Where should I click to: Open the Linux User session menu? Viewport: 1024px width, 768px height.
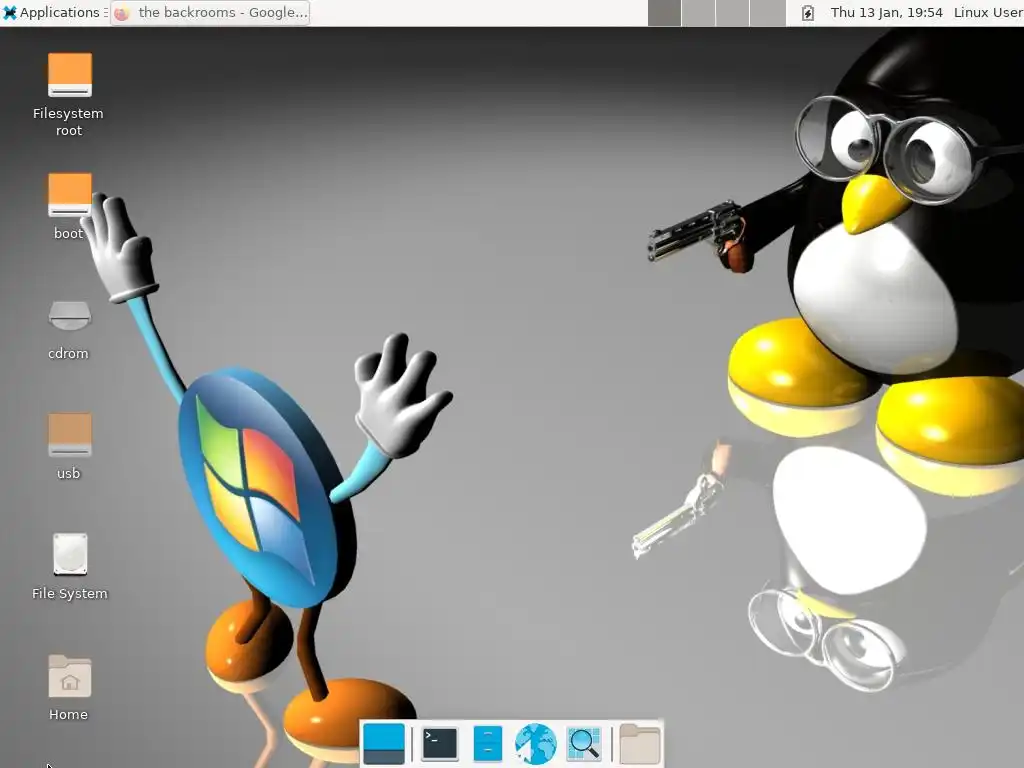coord(988,12)
